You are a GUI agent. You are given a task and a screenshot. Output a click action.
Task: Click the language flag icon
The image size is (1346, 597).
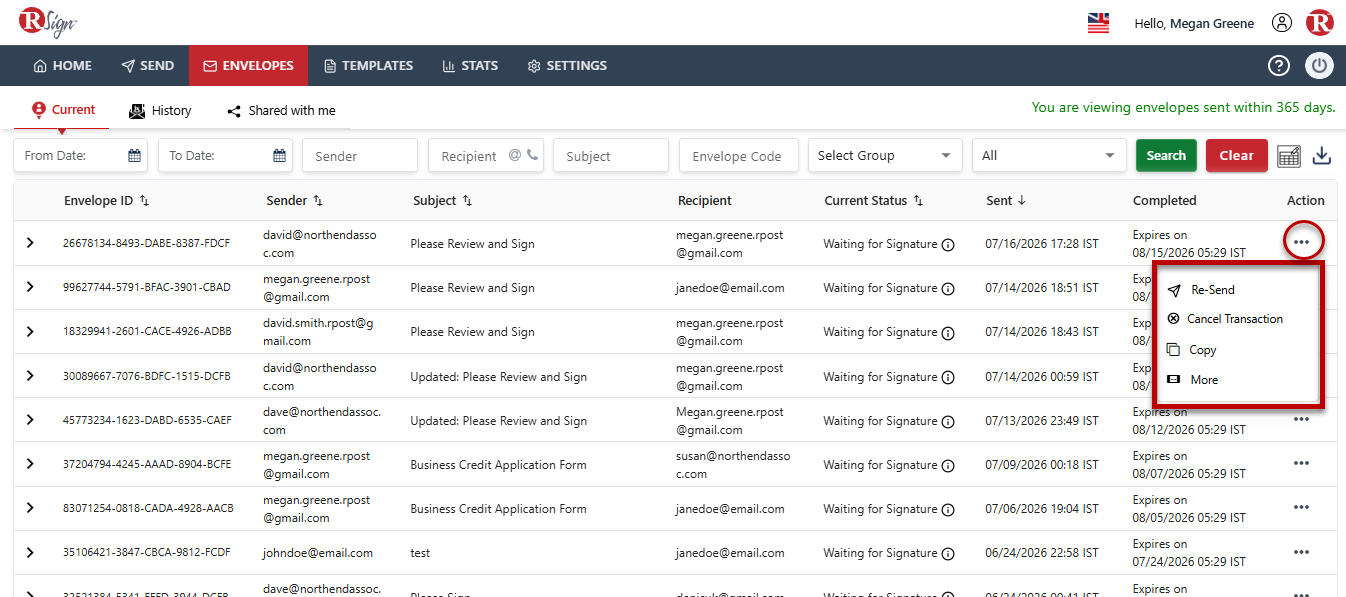[x=1098, y=23]
